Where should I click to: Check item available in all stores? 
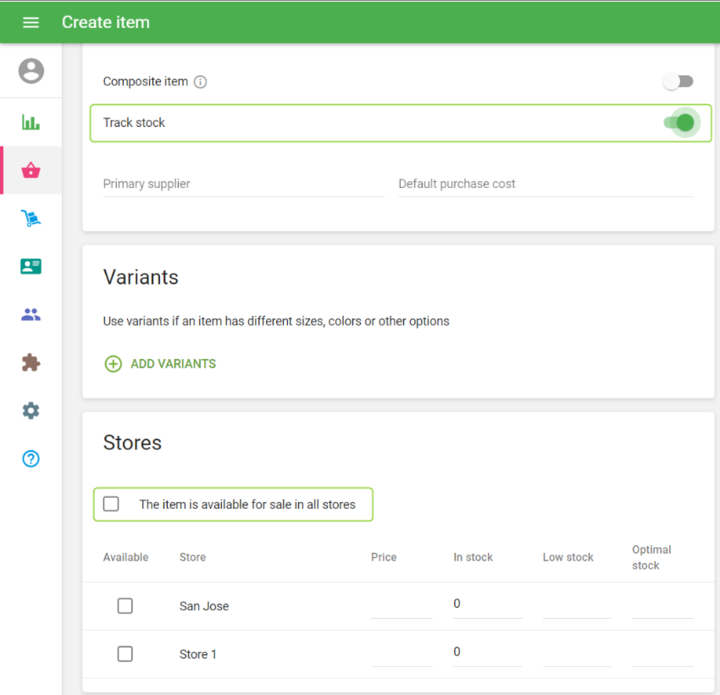tap(111, 504)
